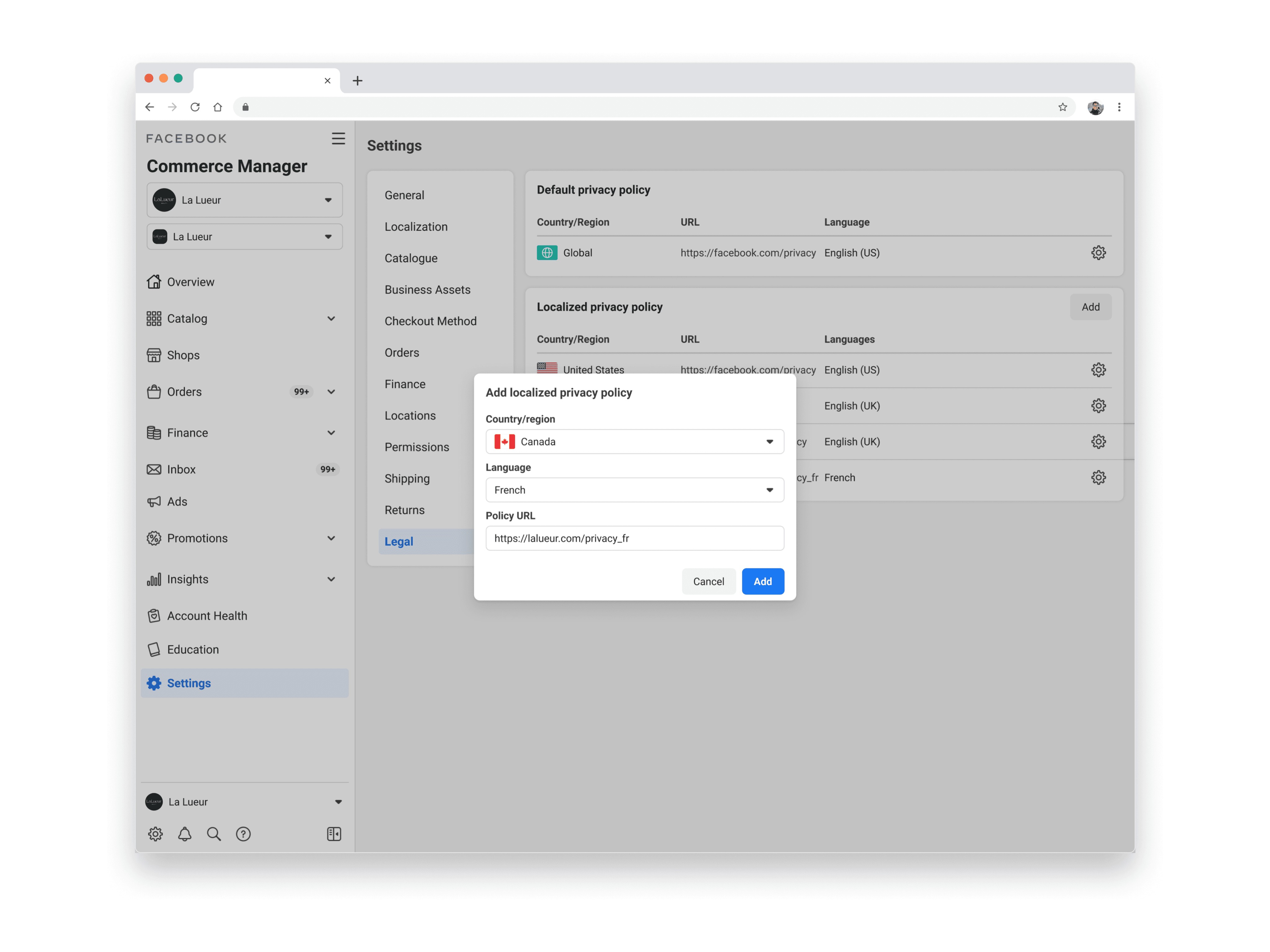Open the Language French dropdown

pos(634,490)
